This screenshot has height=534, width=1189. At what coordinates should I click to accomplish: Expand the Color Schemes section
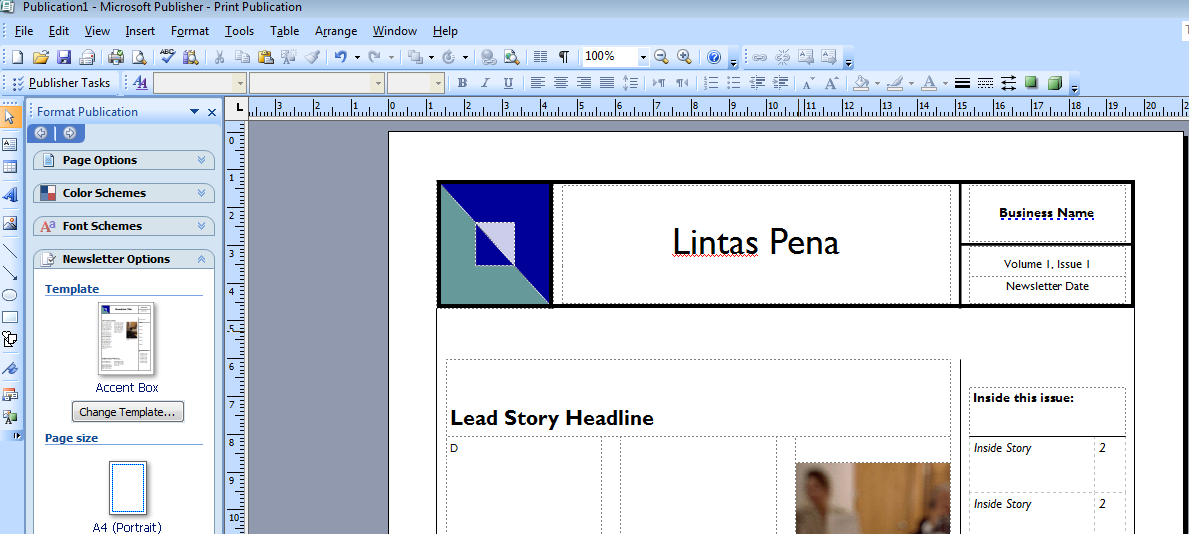(x=124, y=193)
